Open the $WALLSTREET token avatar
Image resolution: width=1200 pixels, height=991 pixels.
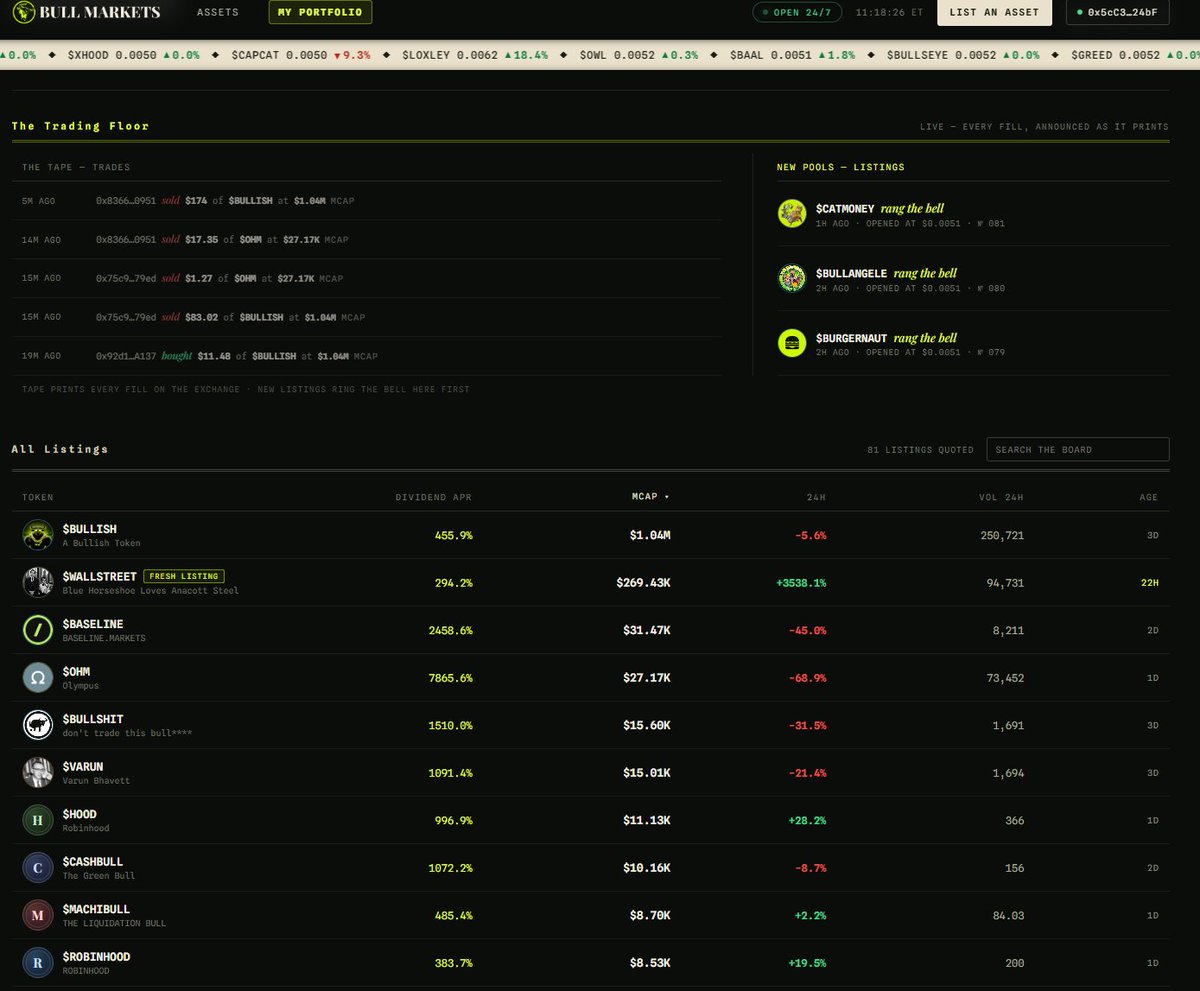pyautogui.click(x=37, y=582)
